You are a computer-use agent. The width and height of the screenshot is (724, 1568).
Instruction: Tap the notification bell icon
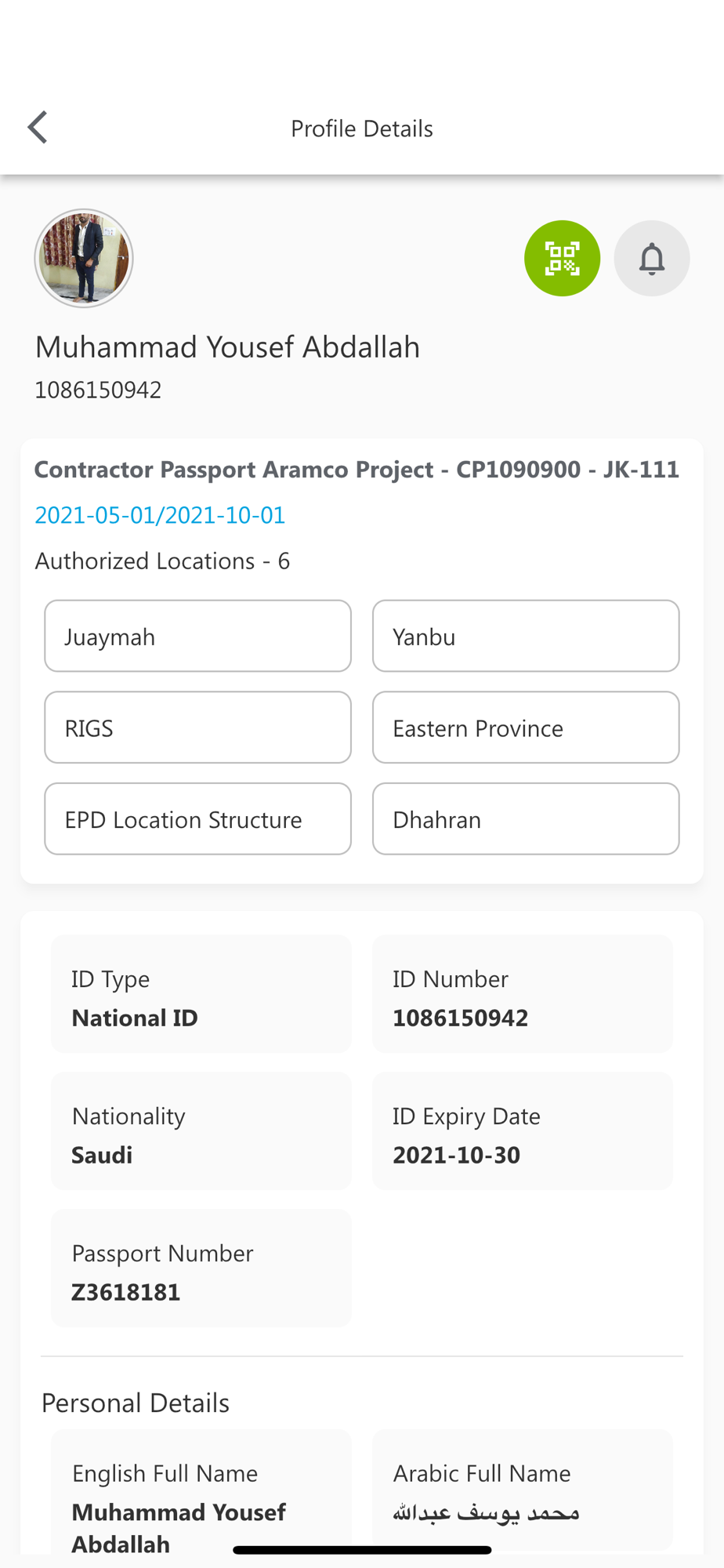point(651,258)
